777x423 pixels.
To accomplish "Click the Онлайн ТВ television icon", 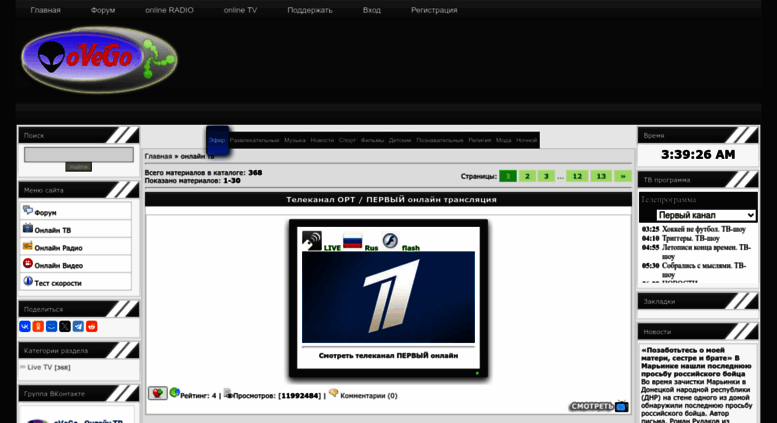I will pyautogui.click(x=28, y=228).
